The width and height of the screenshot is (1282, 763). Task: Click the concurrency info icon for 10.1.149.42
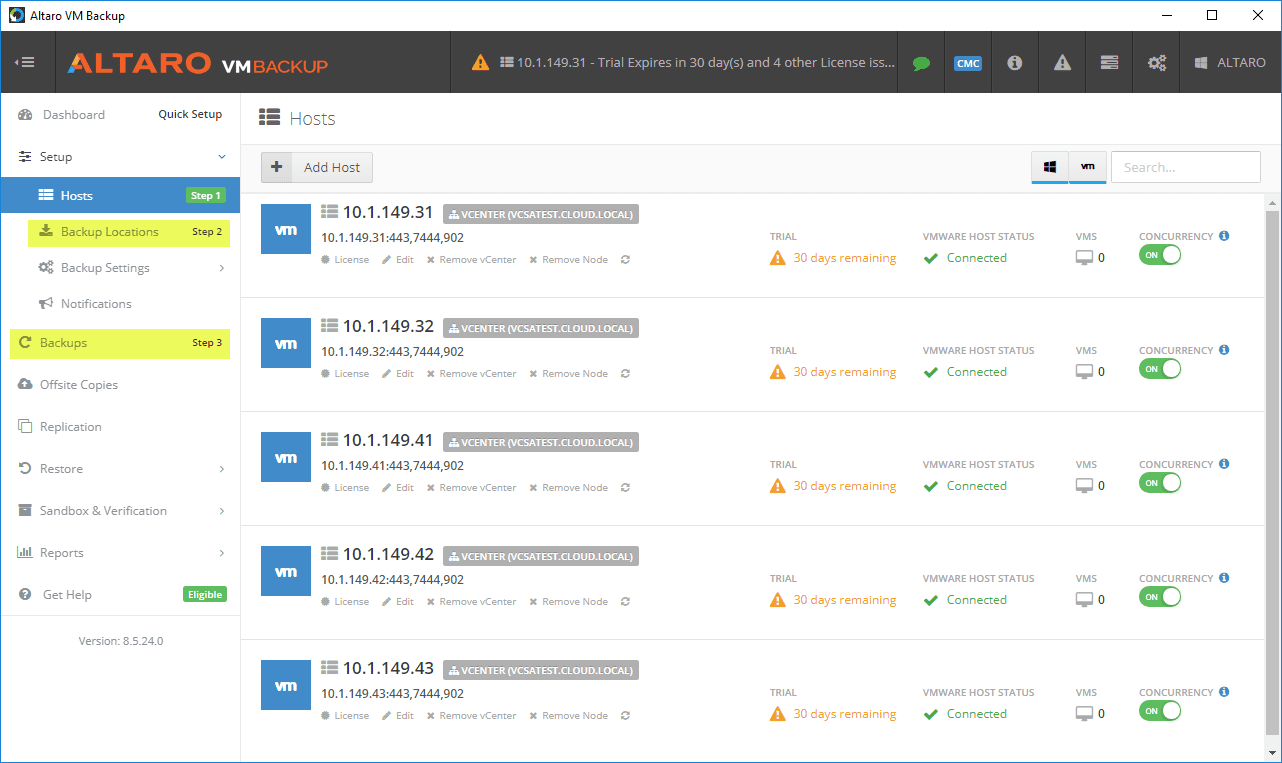click(x=1225, y=578)
